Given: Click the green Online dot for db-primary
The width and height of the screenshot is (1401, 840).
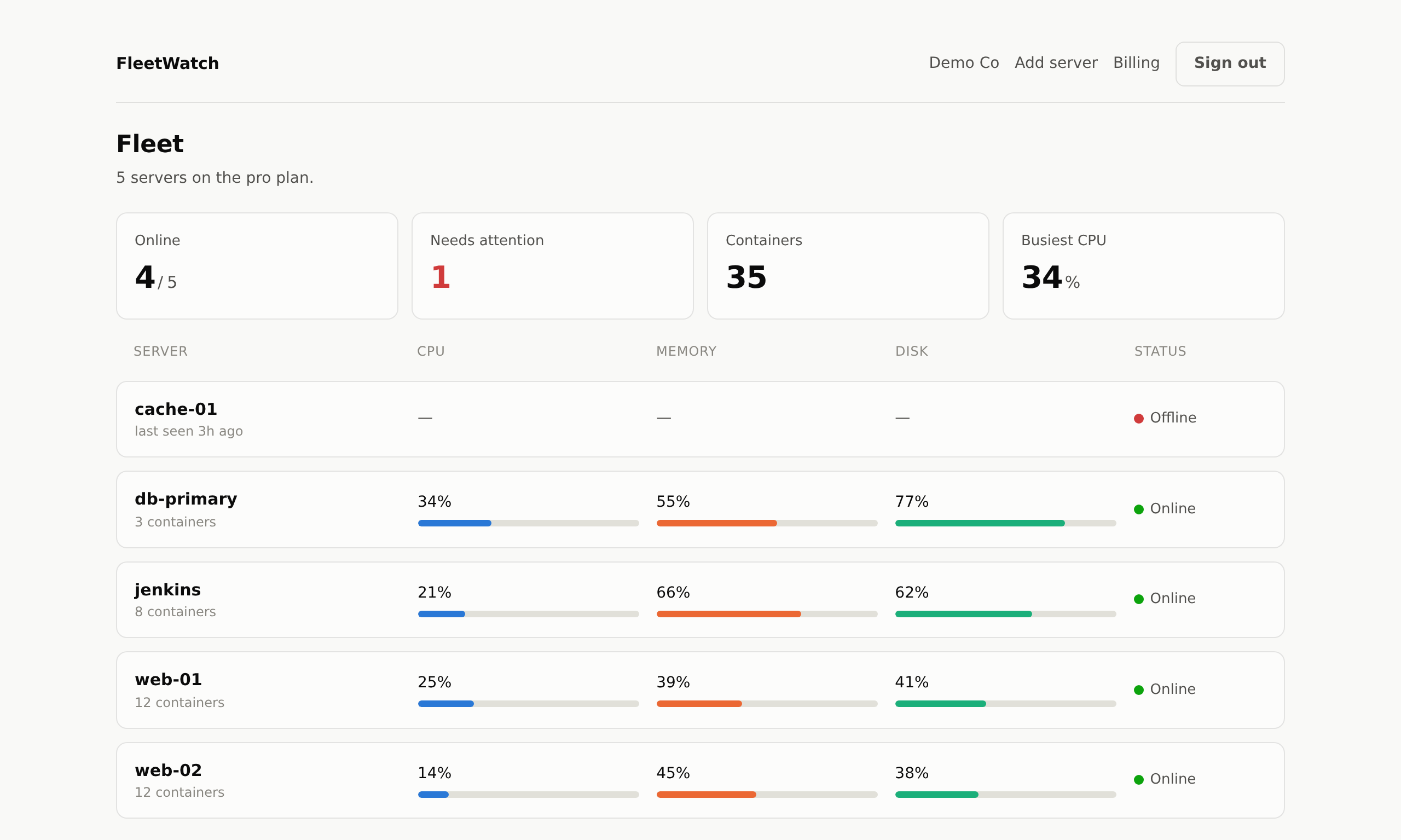Looking at the screenshot, I should pyautogui.click(x=1139, y=509).
